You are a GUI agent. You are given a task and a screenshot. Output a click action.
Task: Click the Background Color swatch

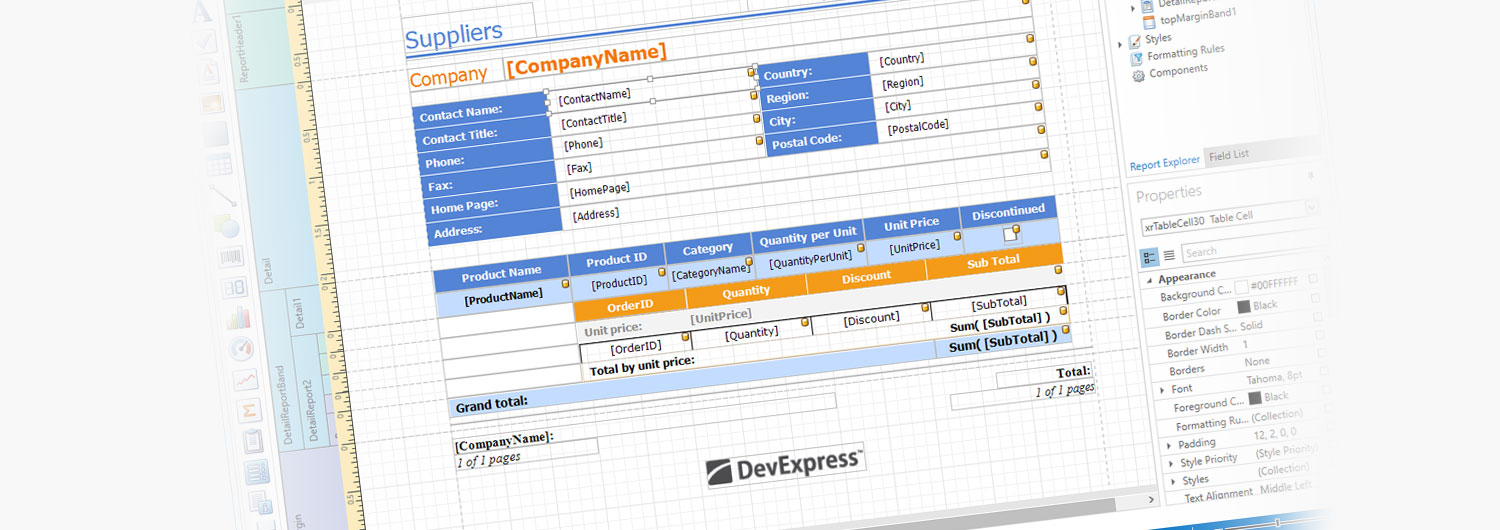[x=1241, y=288]
